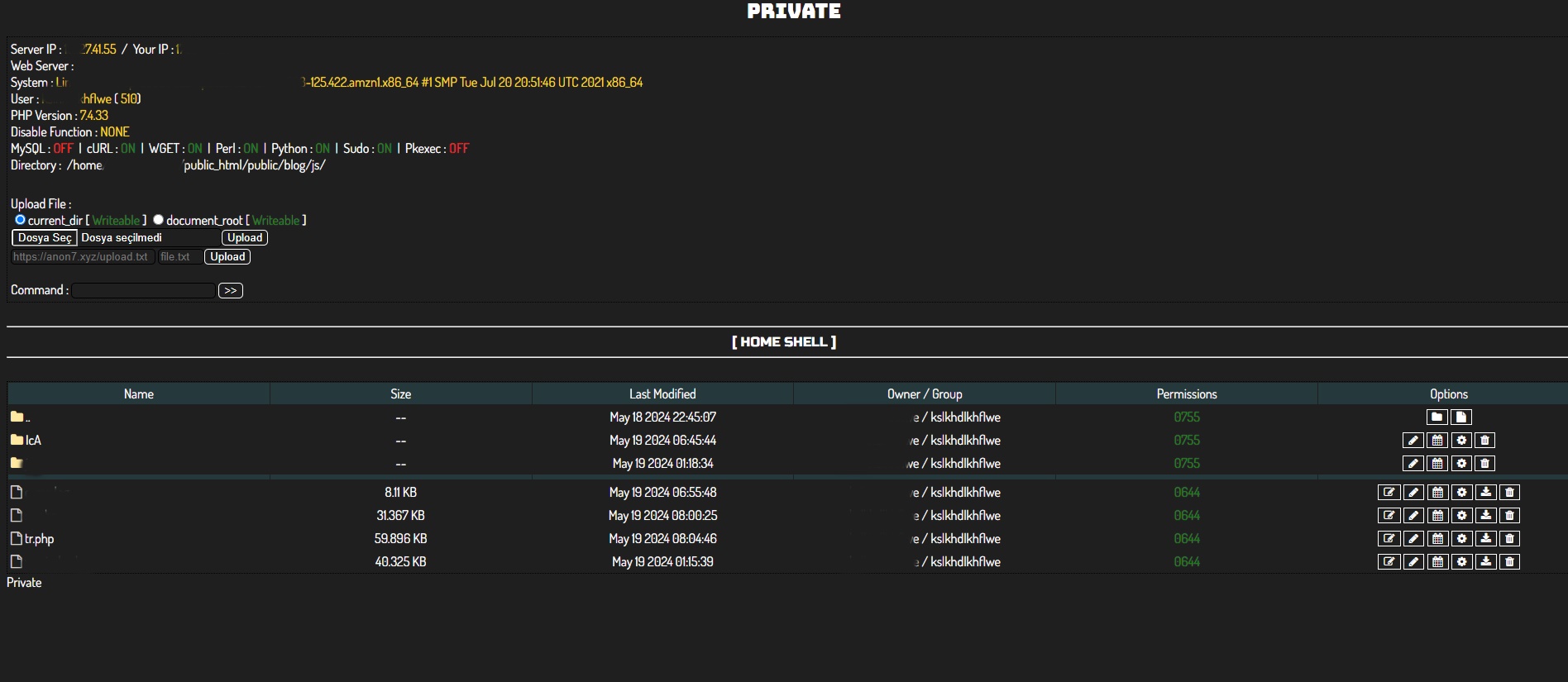Click the rename pencil icon for tr.php
Viewport: 1568px width, 682px height.
click(1413, 539)
